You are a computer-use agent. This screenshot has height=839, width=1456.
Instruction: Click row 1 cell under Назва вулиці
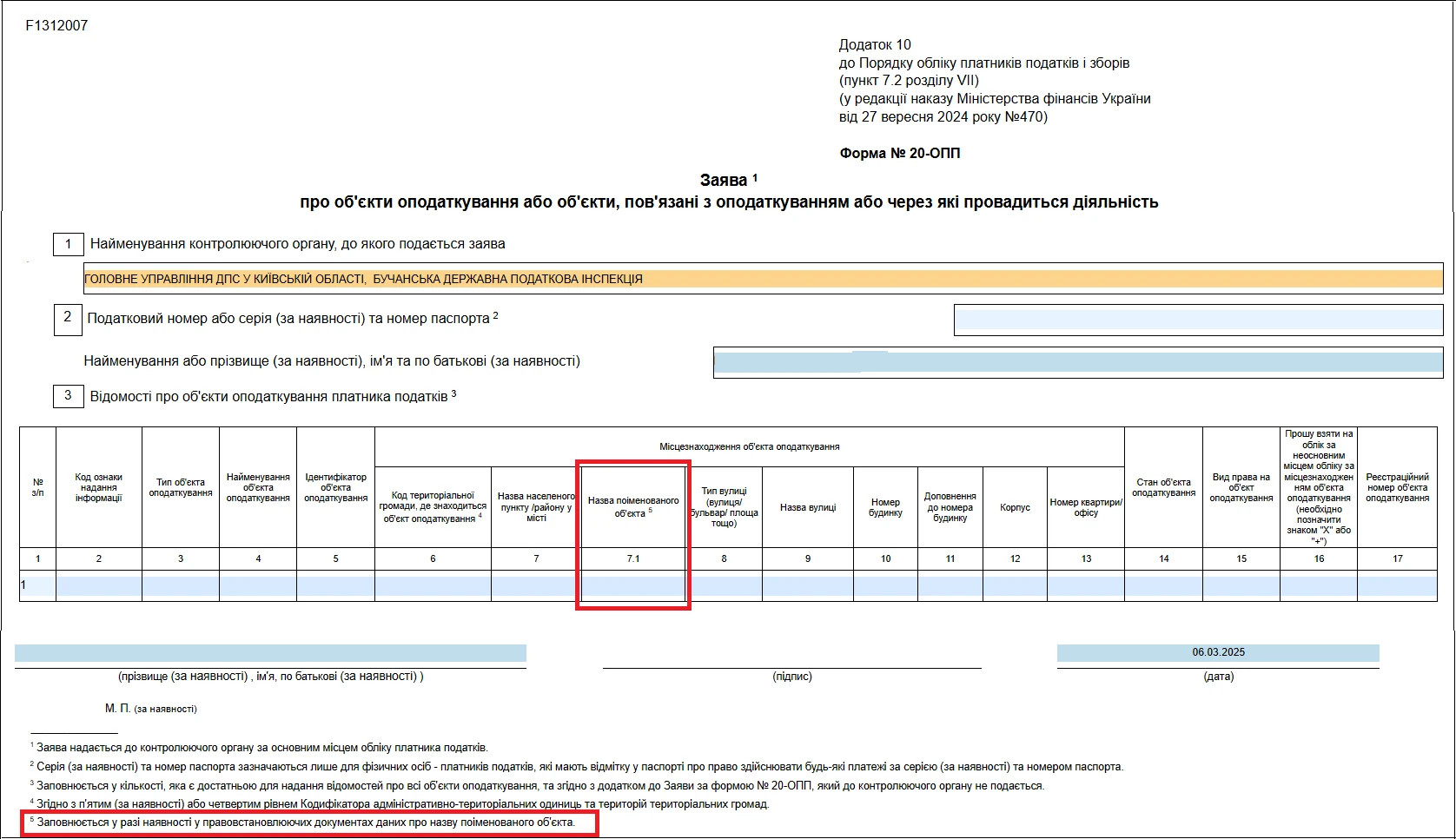[808, 586]
